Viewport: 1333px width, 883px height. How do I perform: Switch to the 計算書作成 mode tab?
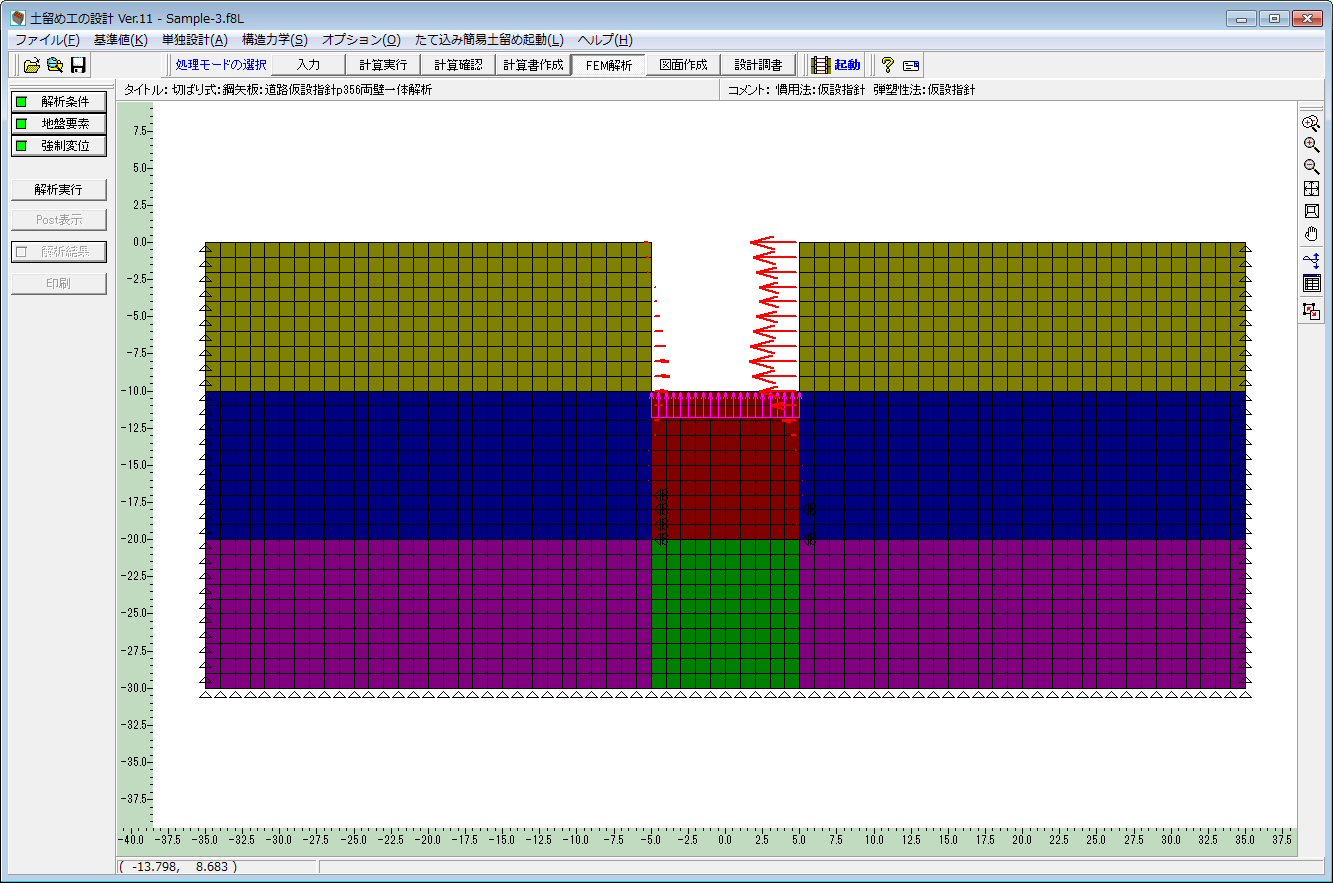click(x=533, y=65)
